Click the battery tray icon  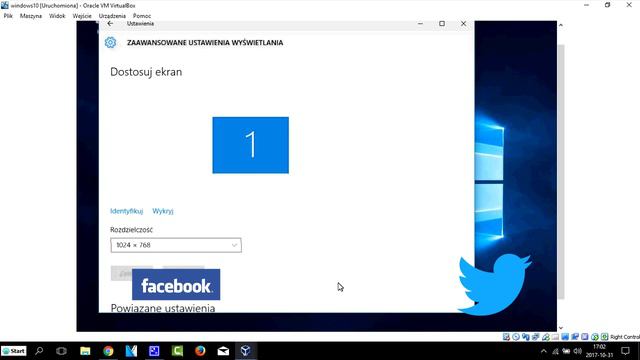coord(566,351)
